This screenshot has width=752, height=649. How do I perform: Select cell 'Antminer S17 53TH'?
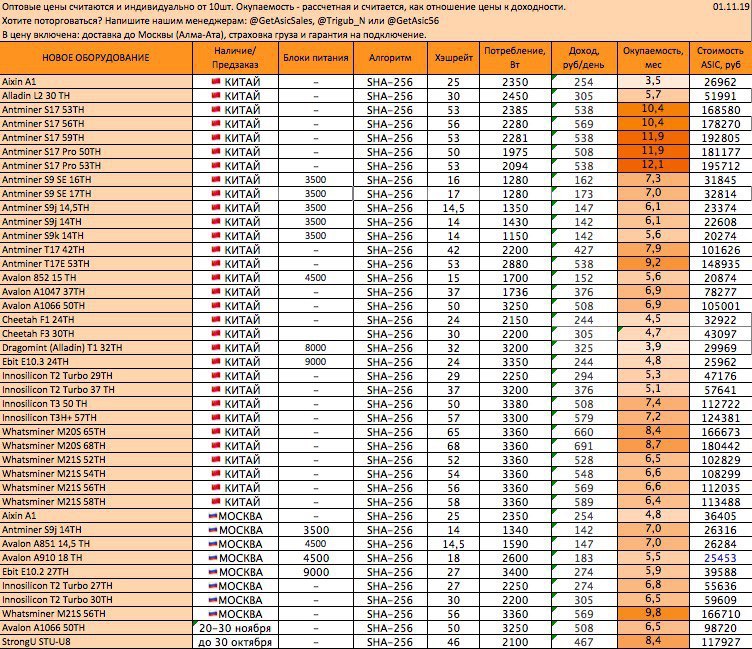coord(96,109)
